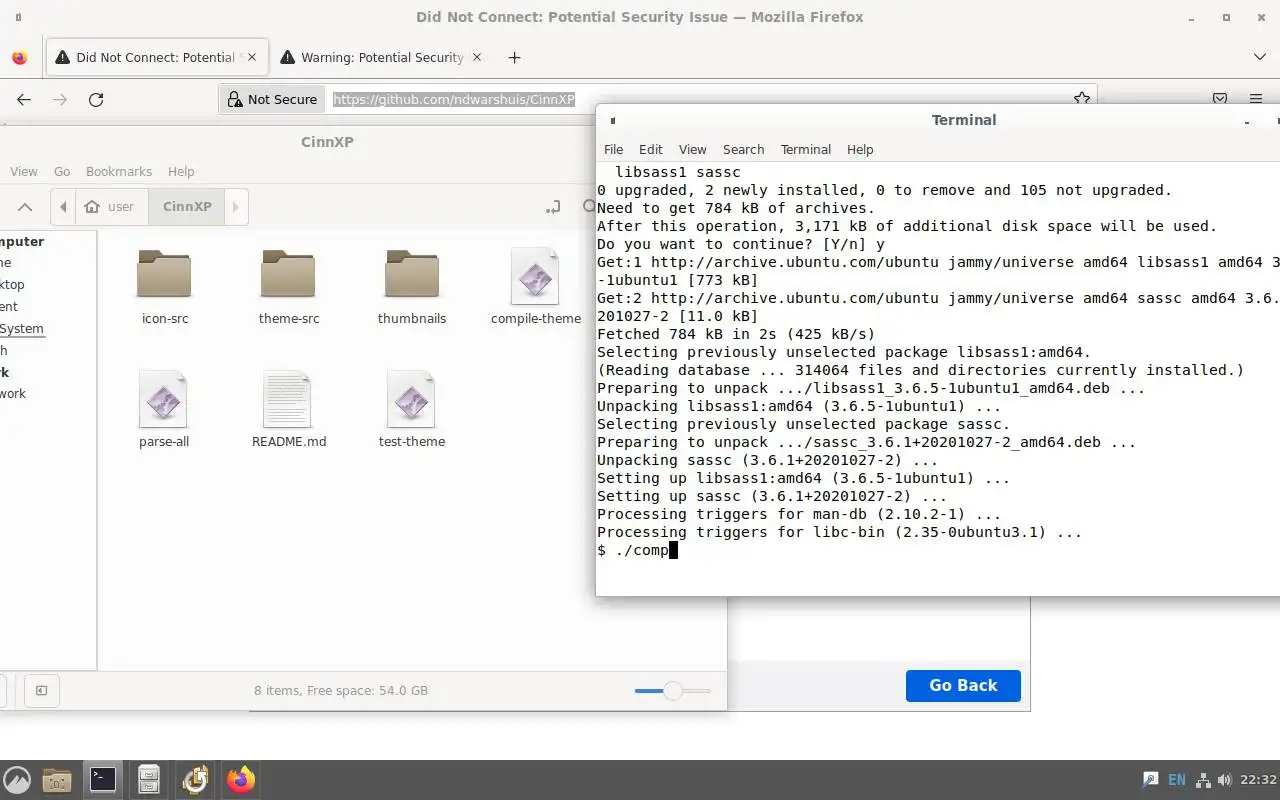Click the breadcrumb right arrow
The width and height of the screenshot is (1280, 800).
[x=236, y=207]
